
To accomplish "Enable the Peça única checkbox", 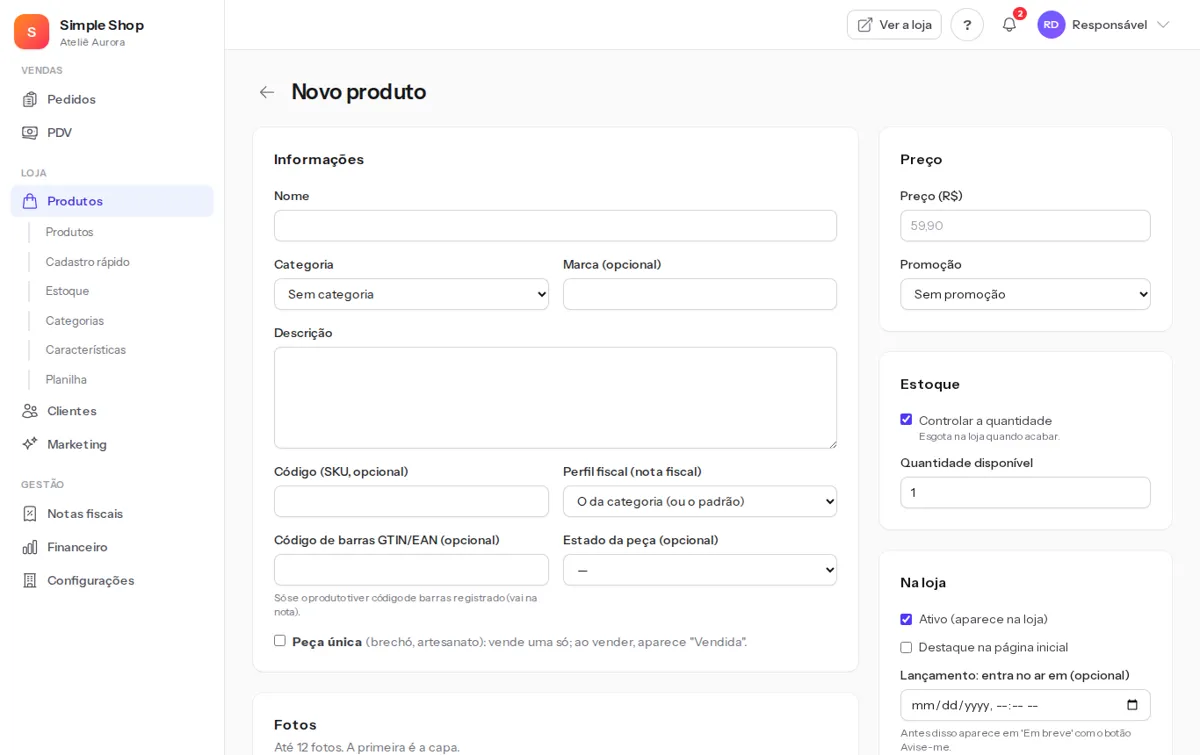I will 280,641.
